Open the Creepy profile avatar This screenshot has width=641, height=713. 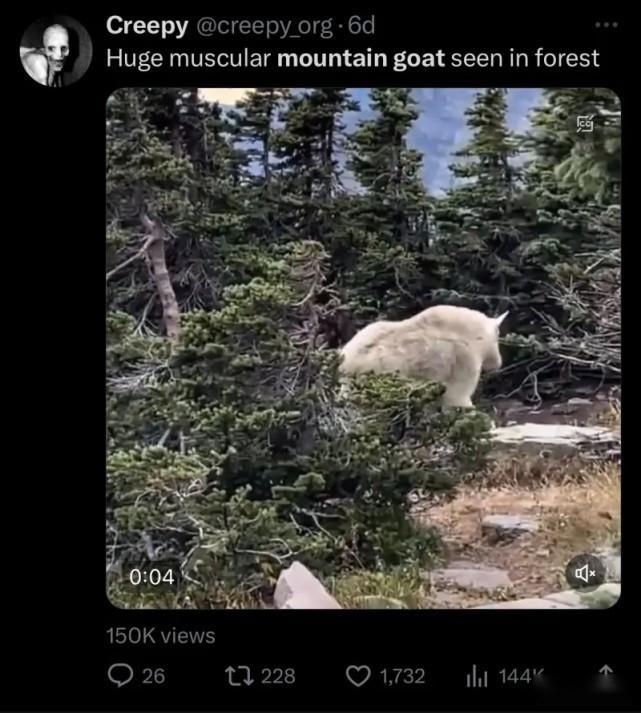55,51
